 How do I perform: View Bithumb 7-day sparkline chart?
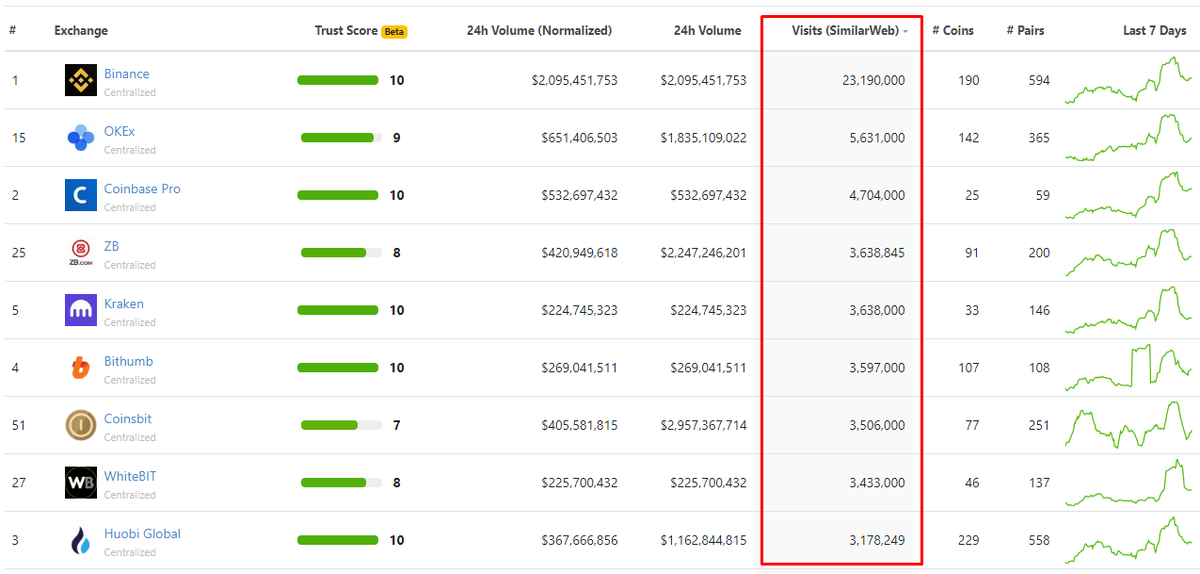pos(1129,368)
